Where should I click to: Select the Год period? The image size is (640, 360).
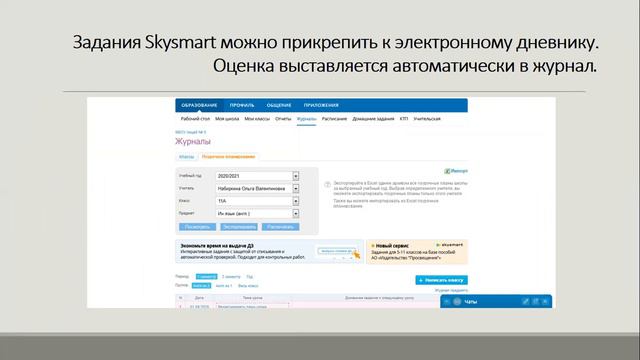pos(249,277)
